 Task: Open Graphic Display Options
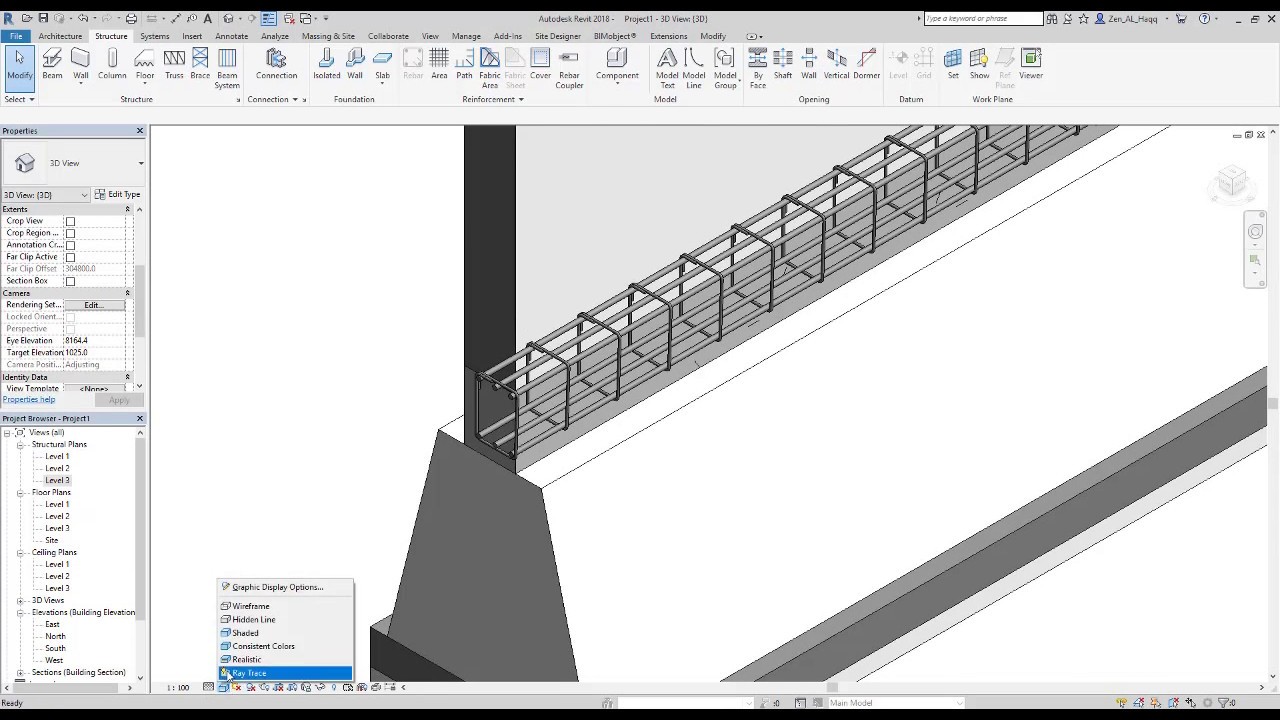pos(285,587)
